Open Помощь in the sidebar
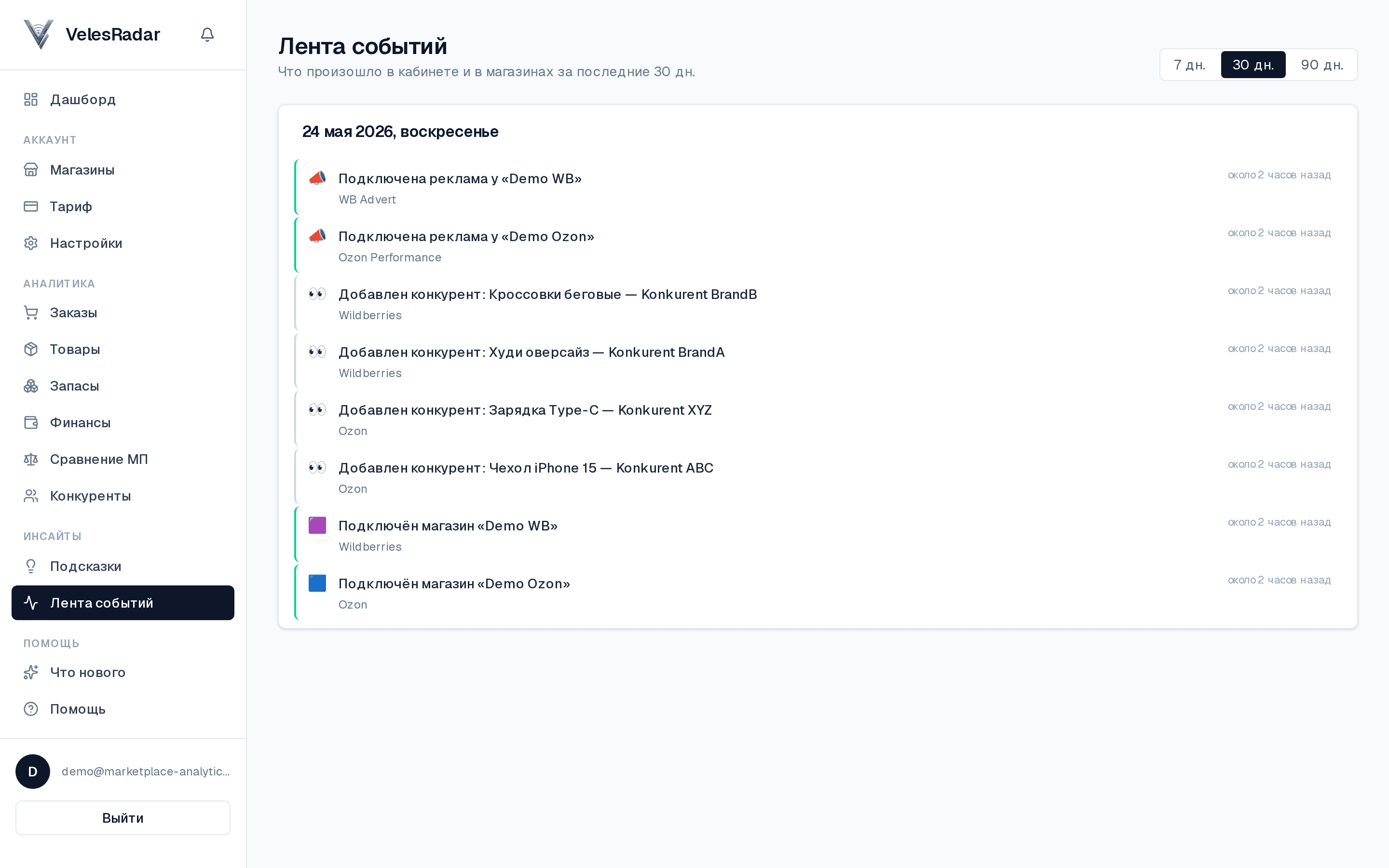 pyautogui.click(x=123, y=709)
